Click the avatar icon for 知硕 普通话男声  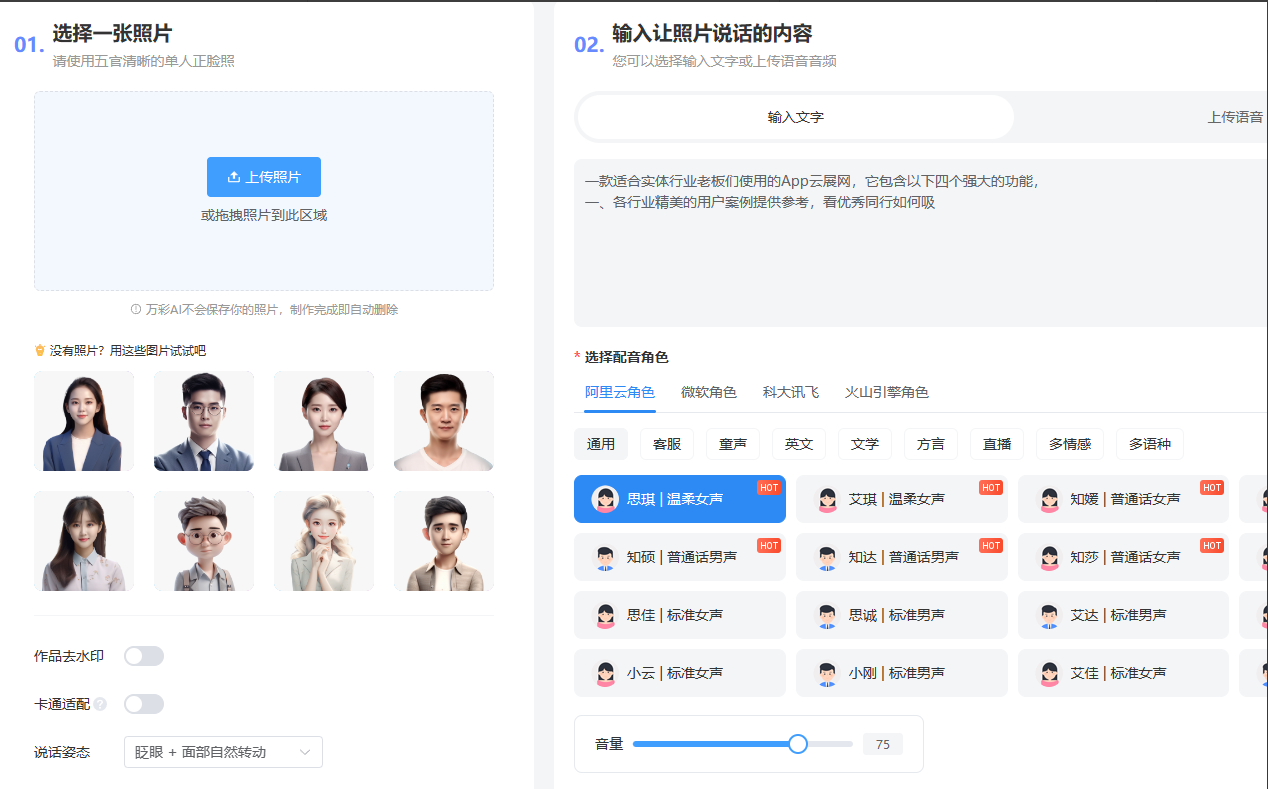tap(605, 557)
